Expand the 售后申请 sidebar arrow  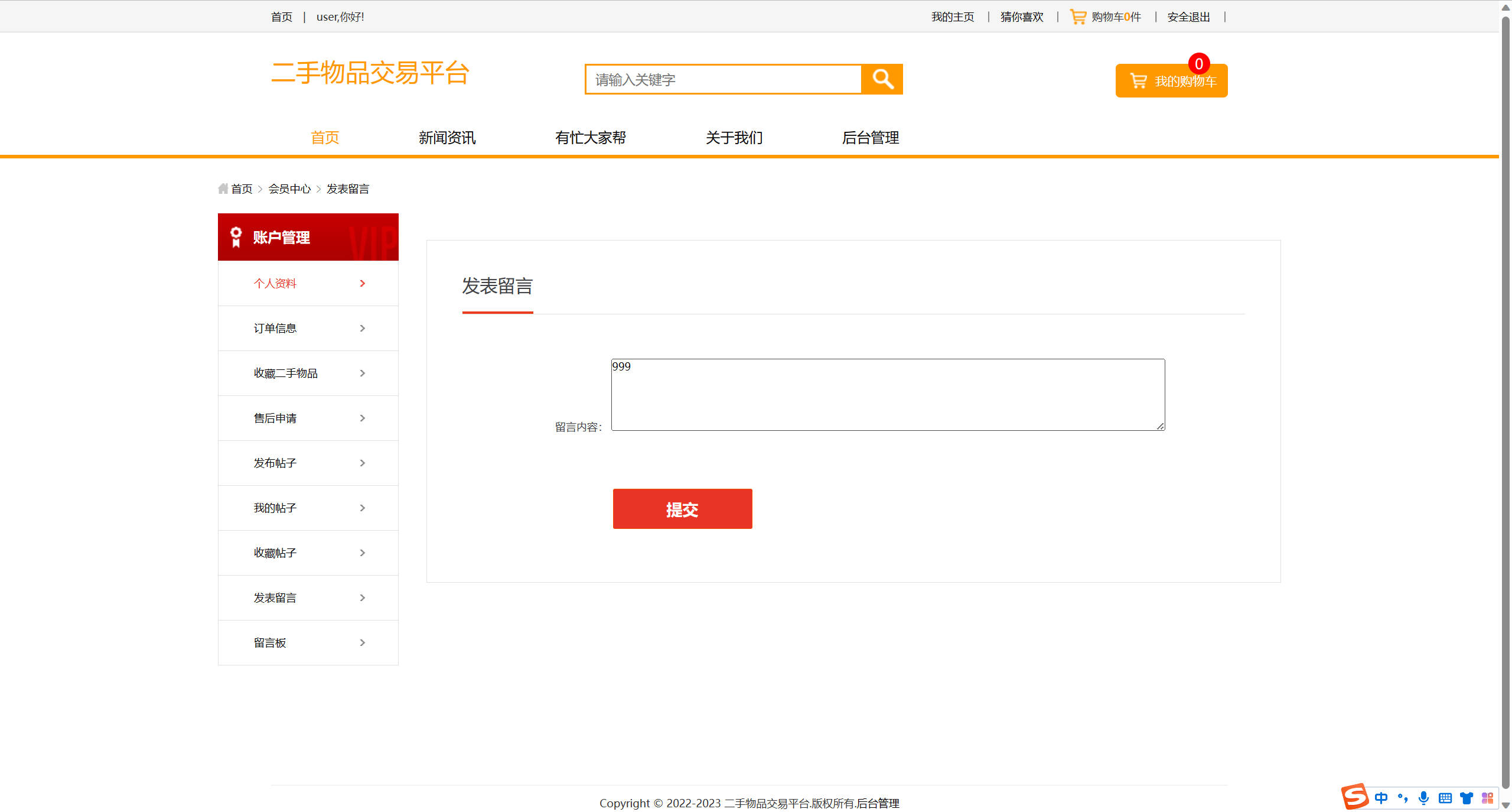[362, 418]
